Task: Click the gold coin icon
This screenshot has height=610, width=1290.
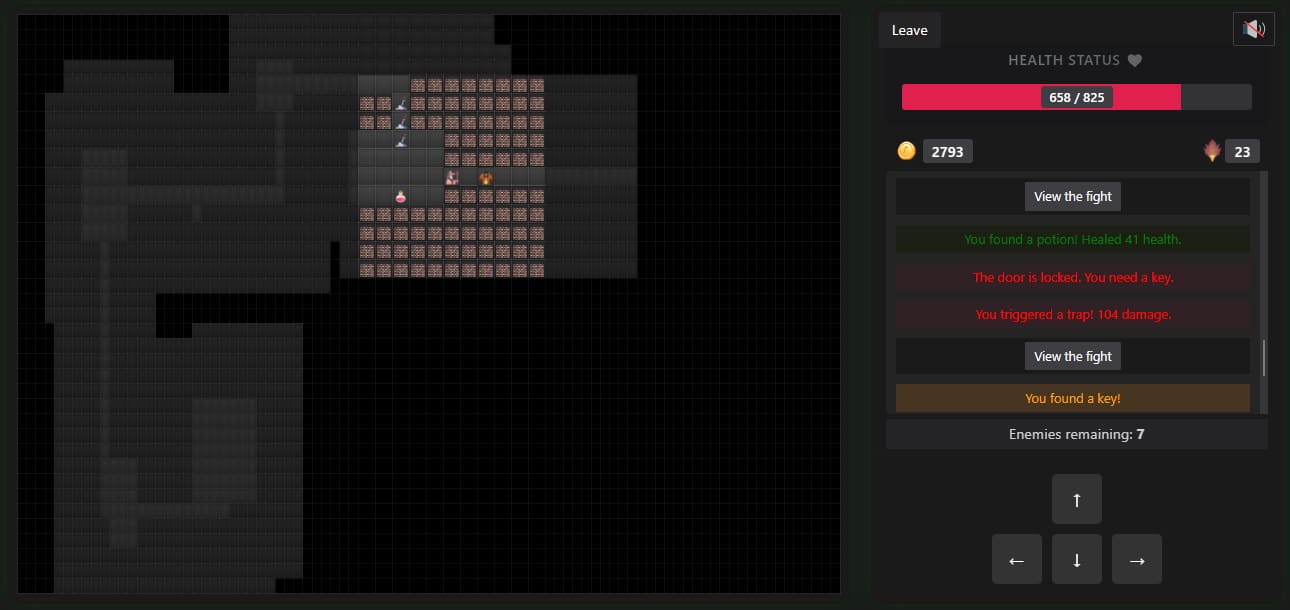Action: [907, 151]
